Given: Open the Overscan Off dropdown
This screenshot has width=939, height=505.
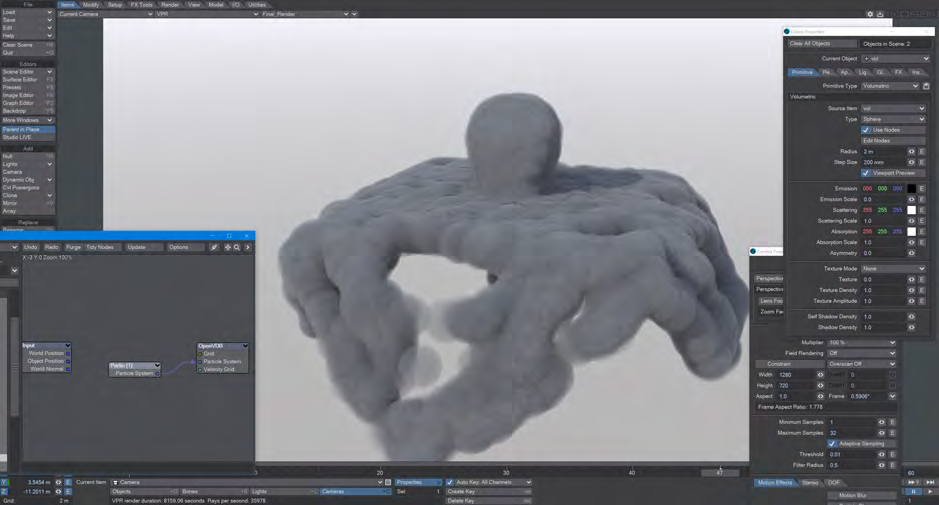Looking at the screenshot, I should (862, 364).
